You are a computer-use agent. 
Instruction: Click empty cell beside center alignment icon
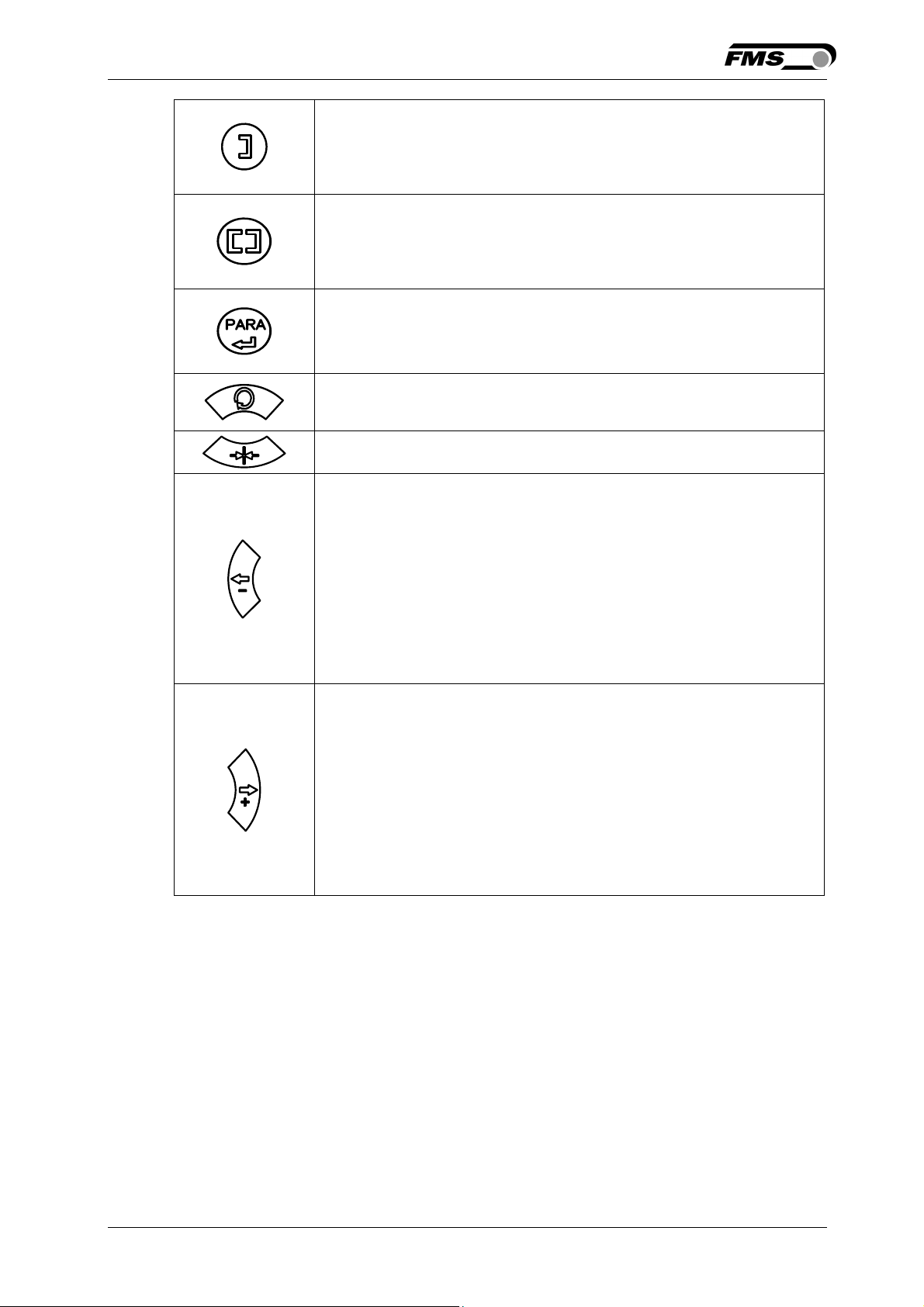(569, 452)
